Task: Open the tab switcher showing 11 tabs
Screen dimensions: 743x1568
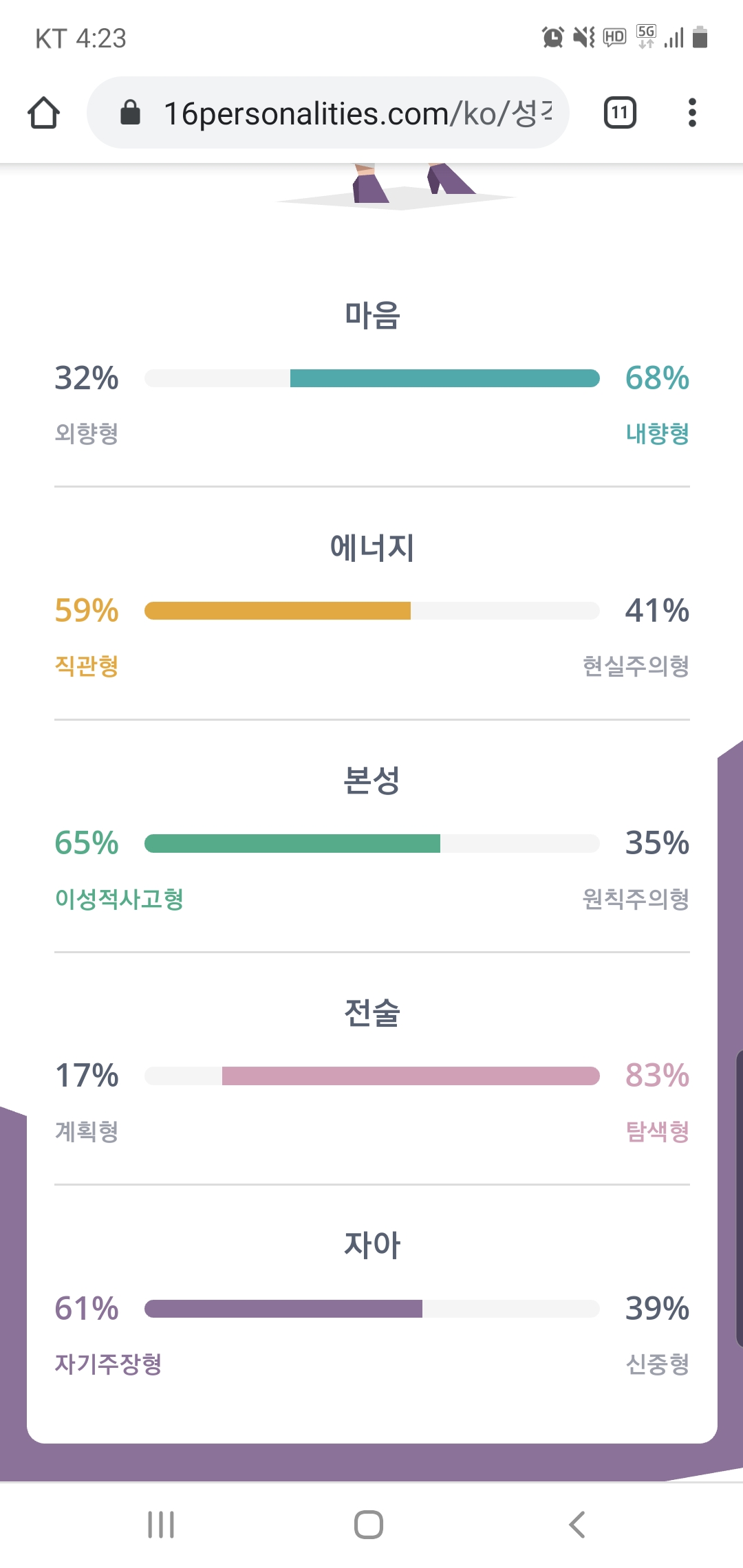Action: [620, 113]
